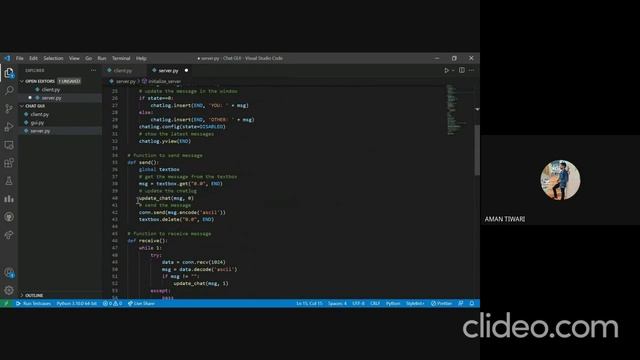Screen dimensions: 640x360
Task: Click Live Share in the status bar
Action: [141, 304]
